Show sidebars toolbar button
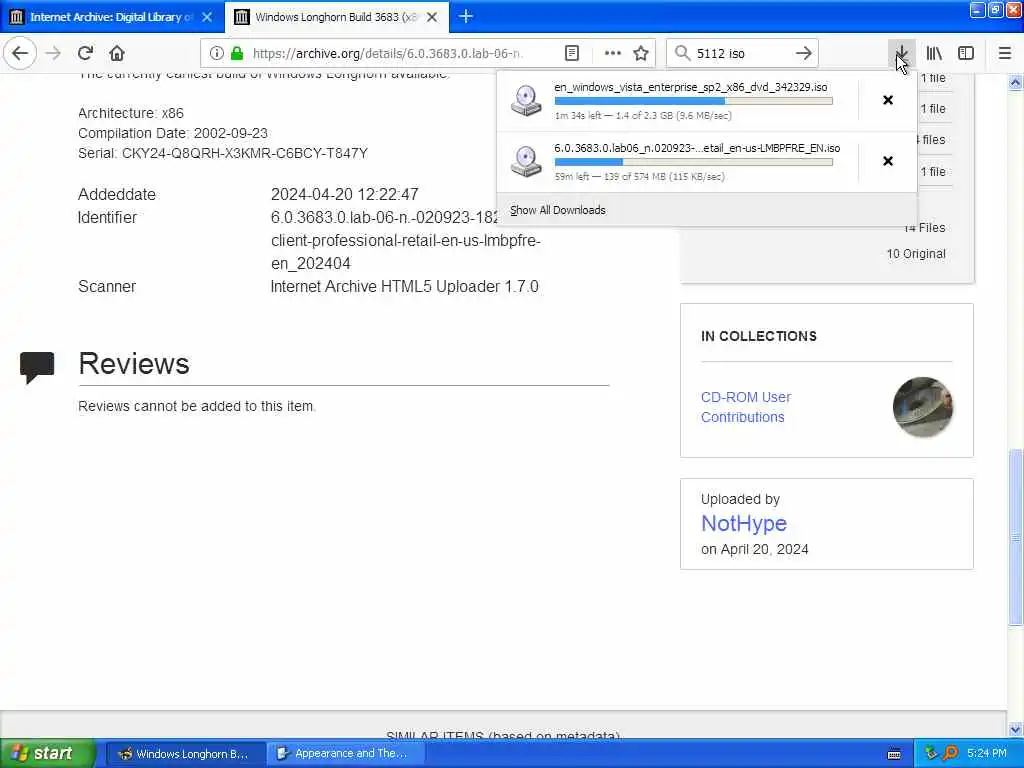 [x=966, y=54]
